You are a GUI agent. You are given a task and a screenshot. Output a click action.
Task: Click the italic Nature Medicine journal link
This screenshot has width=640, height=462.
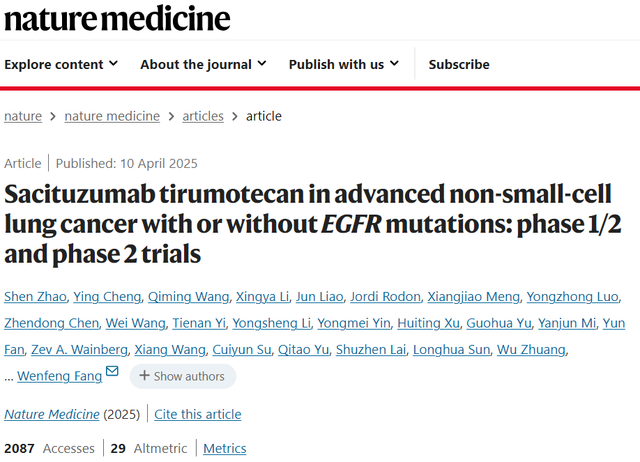pos(52,414)
